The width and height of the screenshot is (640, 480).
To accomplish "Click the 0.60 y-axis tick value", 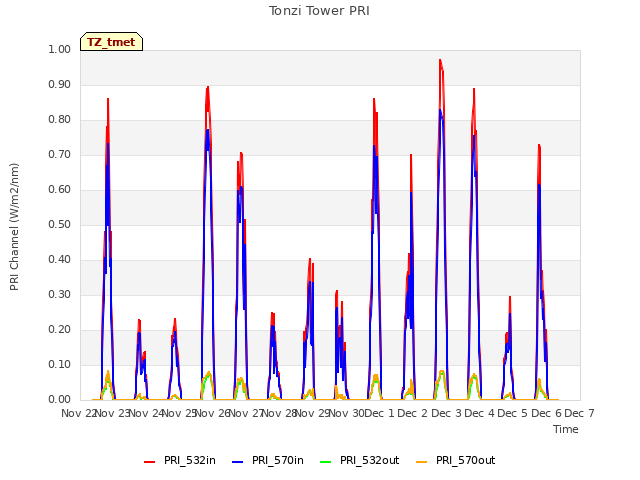I will tap(60, 189).
